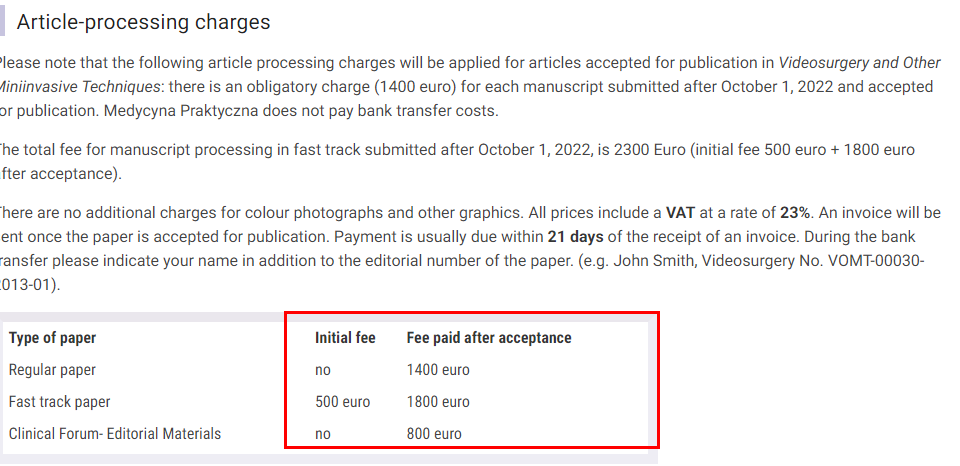960x466 pixels.
Task: Click the Fee paid after acceptance header
Action: (x=489, y=338)
